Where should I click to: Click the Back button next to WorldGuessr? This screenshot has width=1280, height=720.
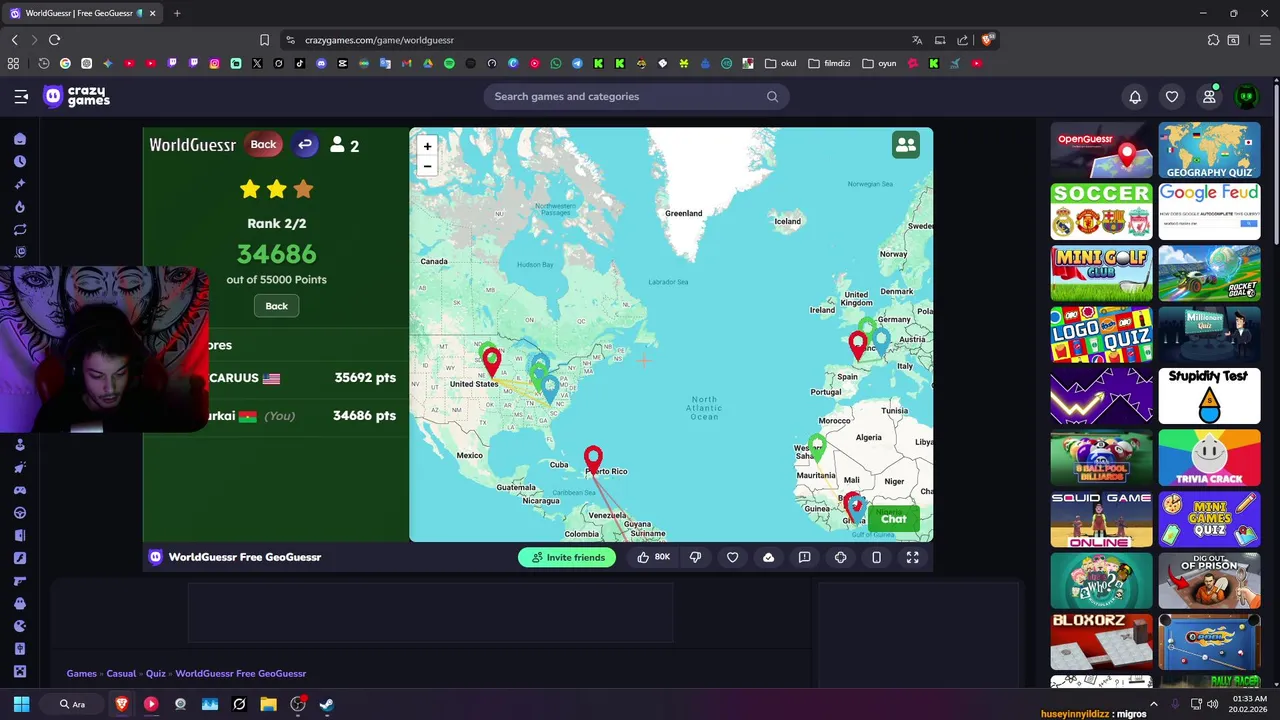(x=263, y=144)
